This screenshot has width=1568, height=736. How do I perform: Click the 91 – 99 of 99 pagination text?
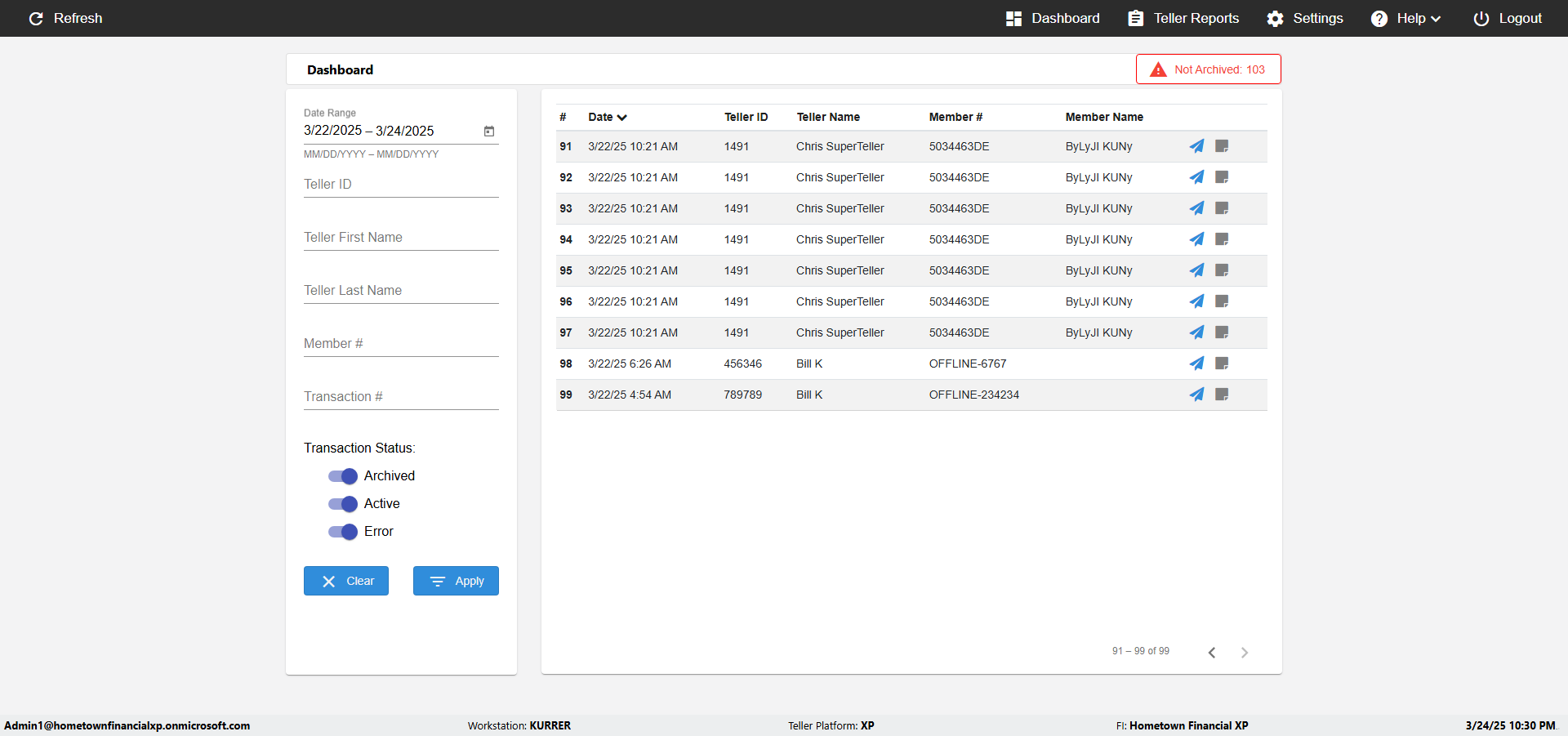[x=1140, y=651]
